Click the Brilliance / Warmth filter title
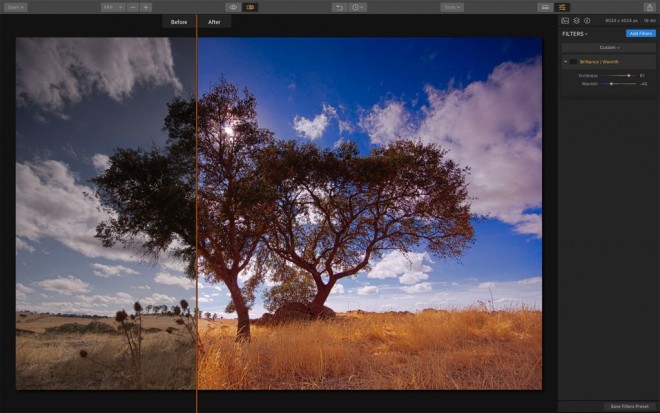Viewport: 660px width, 413px height. [x=599, y=62]
